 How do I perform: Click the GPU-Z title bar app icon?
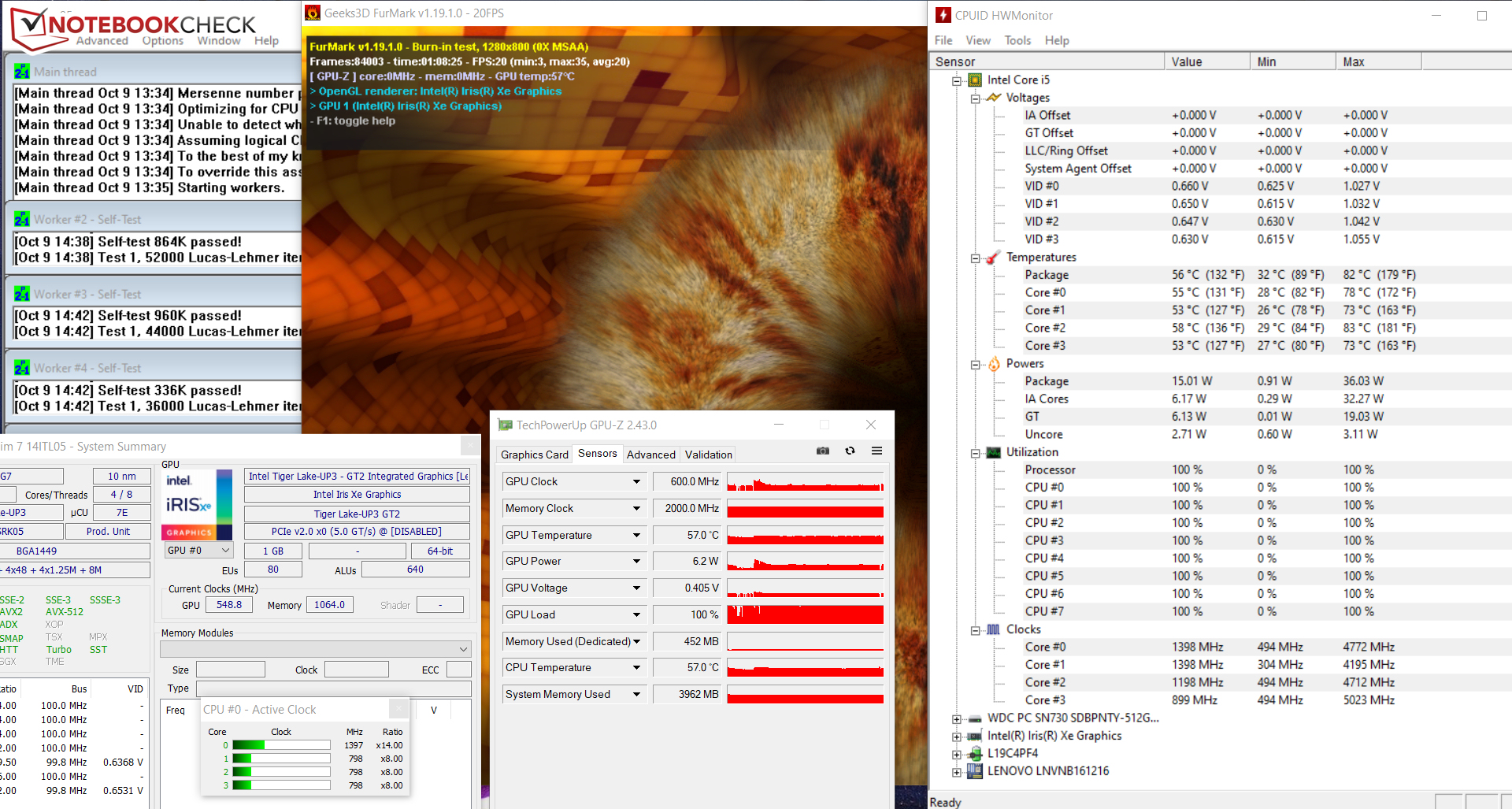tap(505, 425)
